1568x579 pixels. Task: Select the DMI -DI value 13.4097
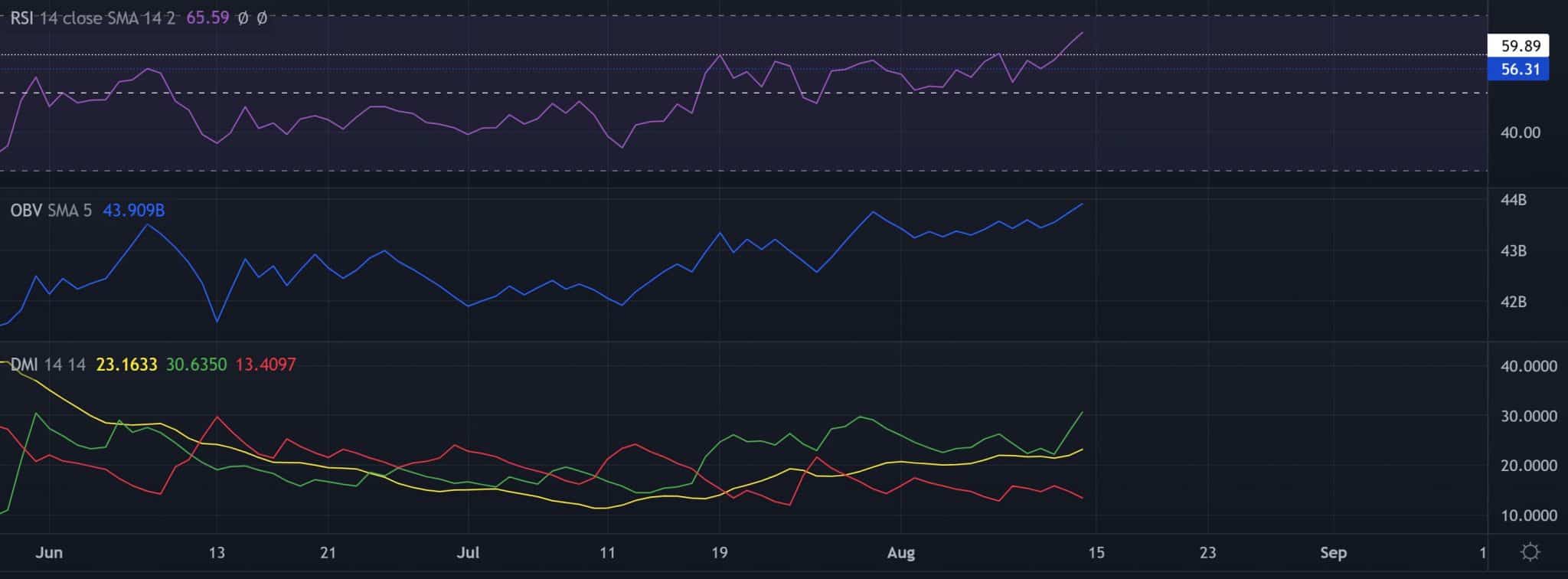point(266,365)
